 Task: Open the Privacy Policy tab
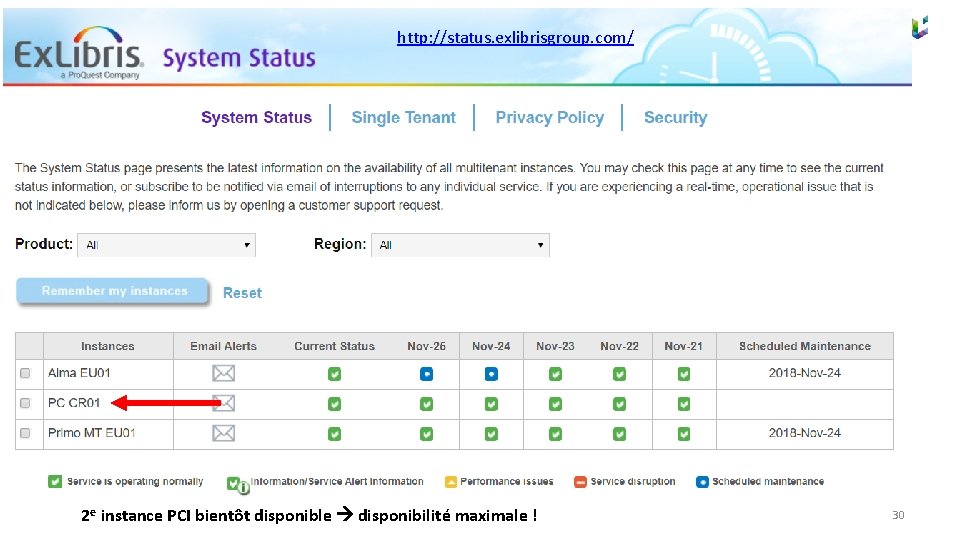tap(550, 118)
